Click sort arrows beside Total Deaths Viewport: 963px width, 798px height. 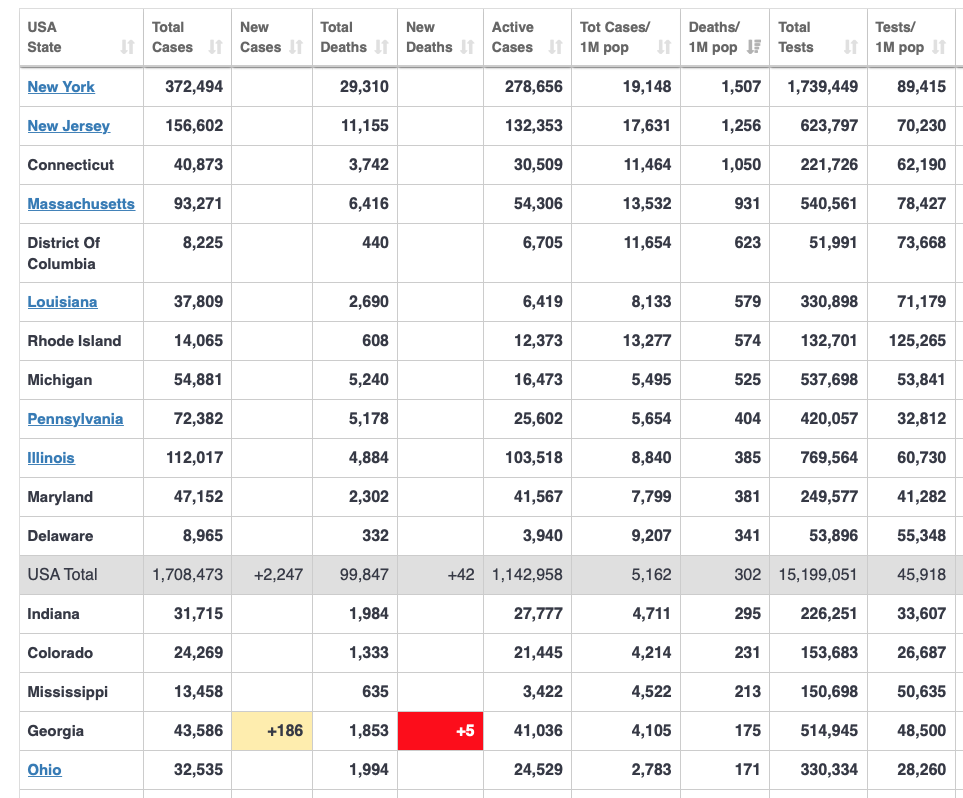pos(382,47)
